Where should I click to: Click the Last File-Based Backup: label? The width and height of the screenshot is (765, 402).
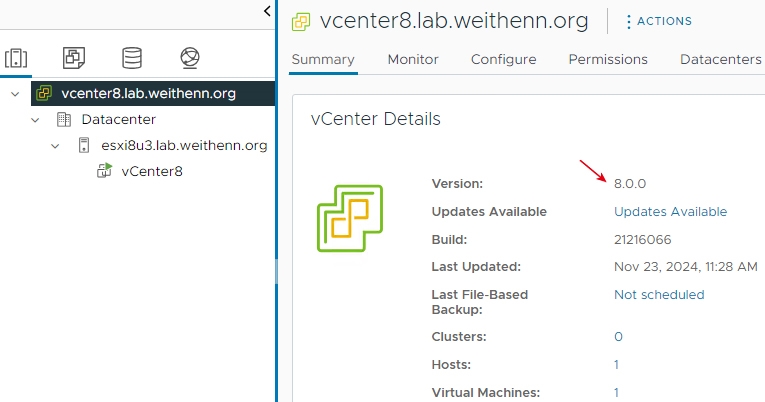tap(480, 302)
